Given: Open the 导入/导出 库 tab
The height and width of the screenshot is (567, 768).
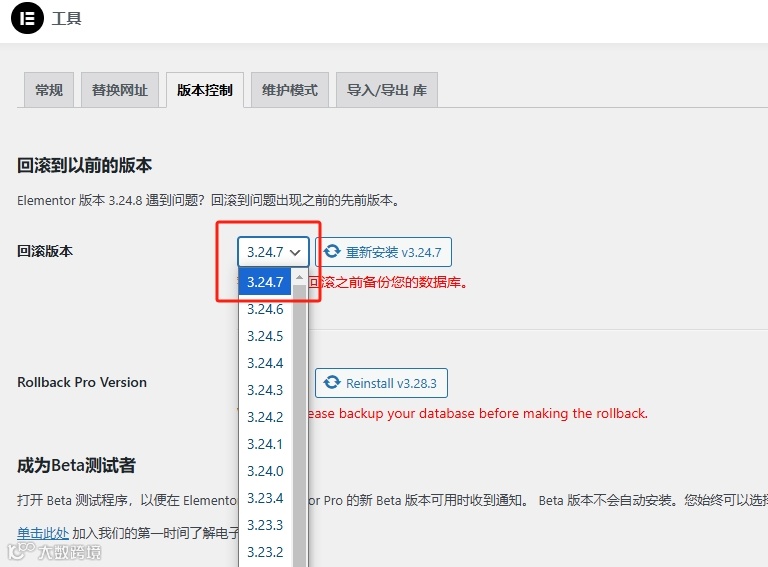Looking at the screenshot, I should point(387,90).
